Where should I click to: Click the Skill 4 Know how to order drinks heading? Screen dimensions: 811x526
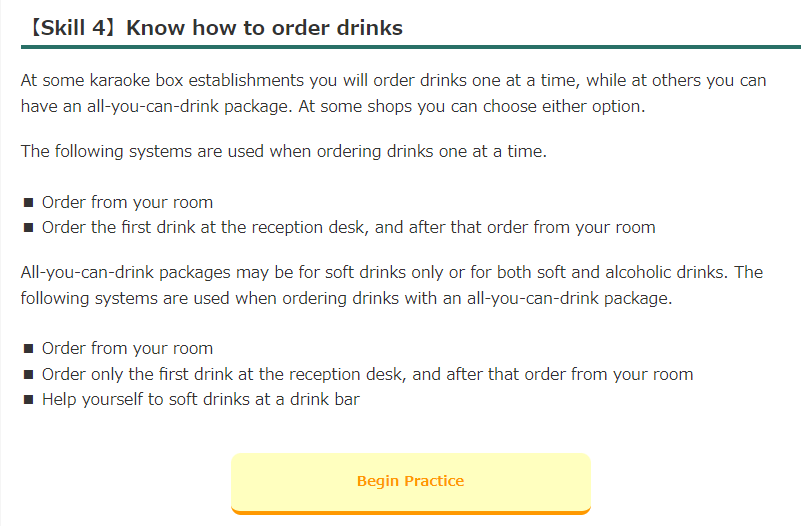click(x=213, y=27)
